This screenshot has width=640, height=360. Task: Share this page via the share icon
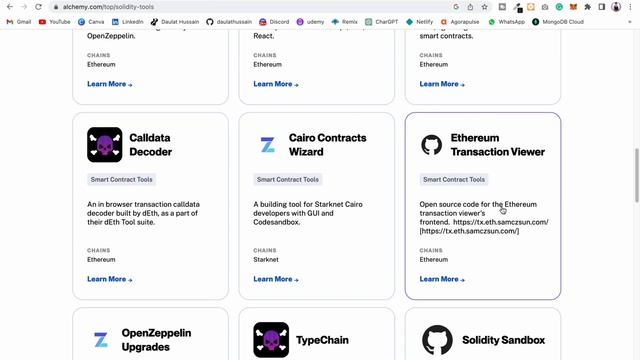[x=470, y=7]
